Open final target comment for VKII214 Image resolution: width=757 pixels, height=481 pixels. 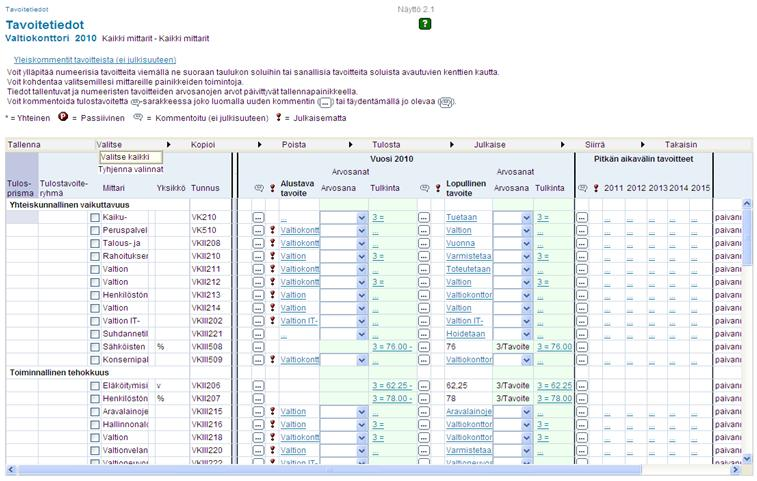pyautogui.click(x=424, y=308)
